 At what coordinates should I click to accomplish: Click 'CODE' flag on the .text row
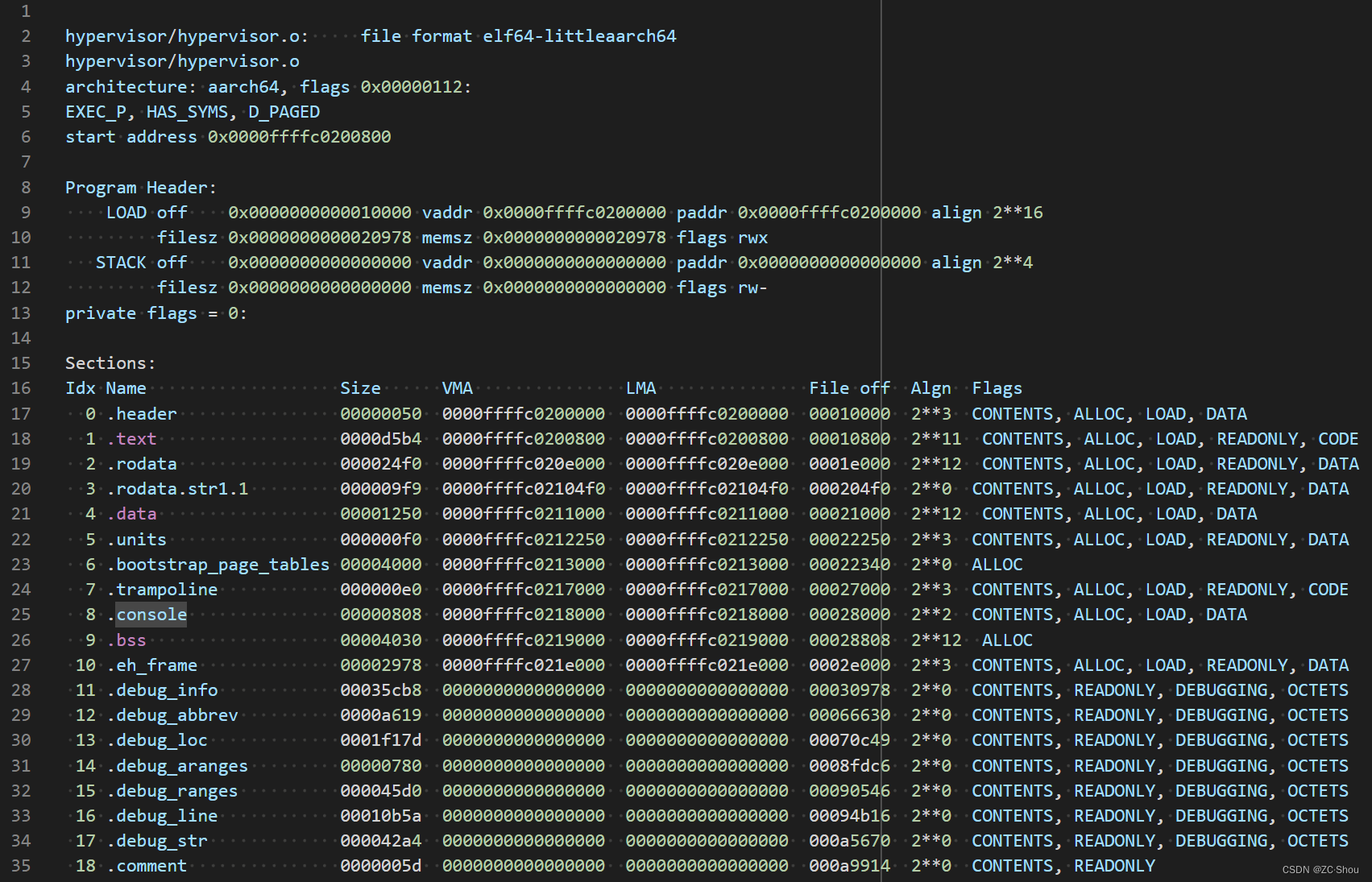(x=1338, y=438)
